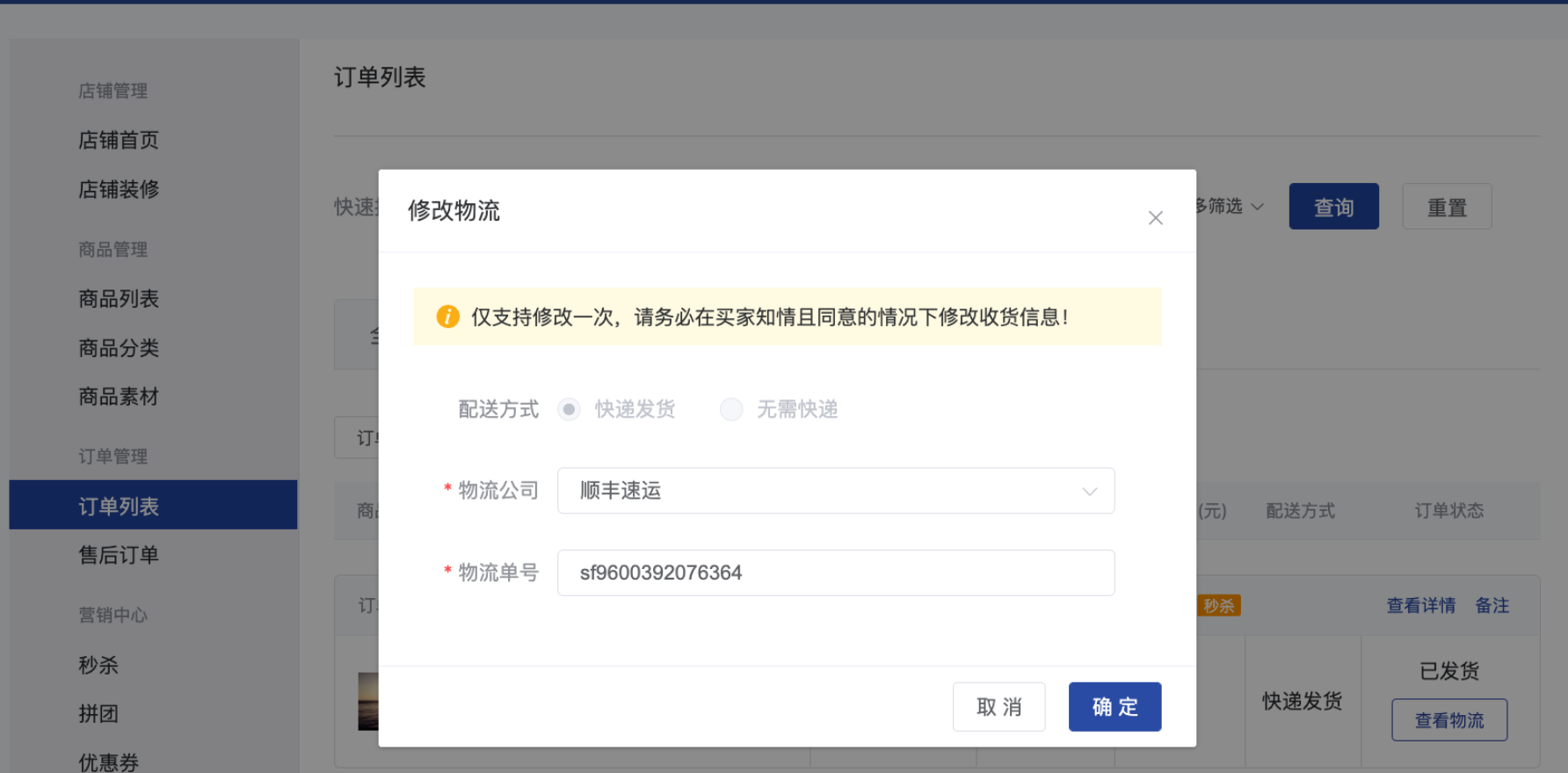Click the 订单状态 column header
This screenshot has height=773, width=1568.
click(1449, 511)
